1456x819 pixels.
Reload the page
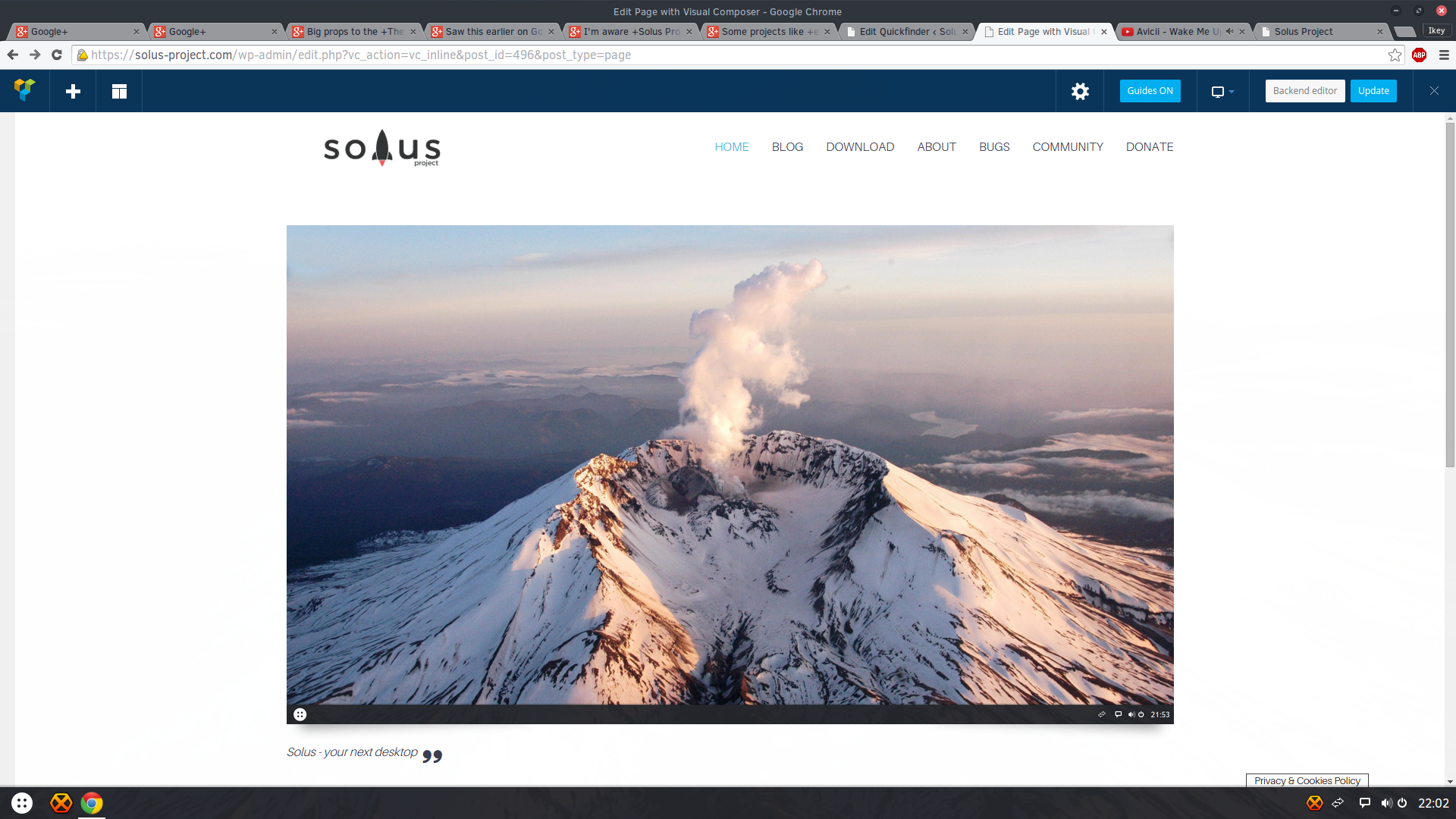click(57, 55)
